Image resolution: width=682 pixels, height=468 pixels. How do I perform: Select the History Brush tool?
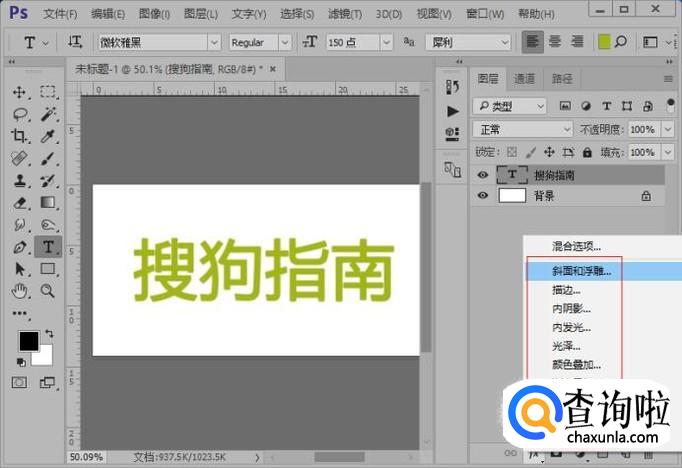coord(48,181)
